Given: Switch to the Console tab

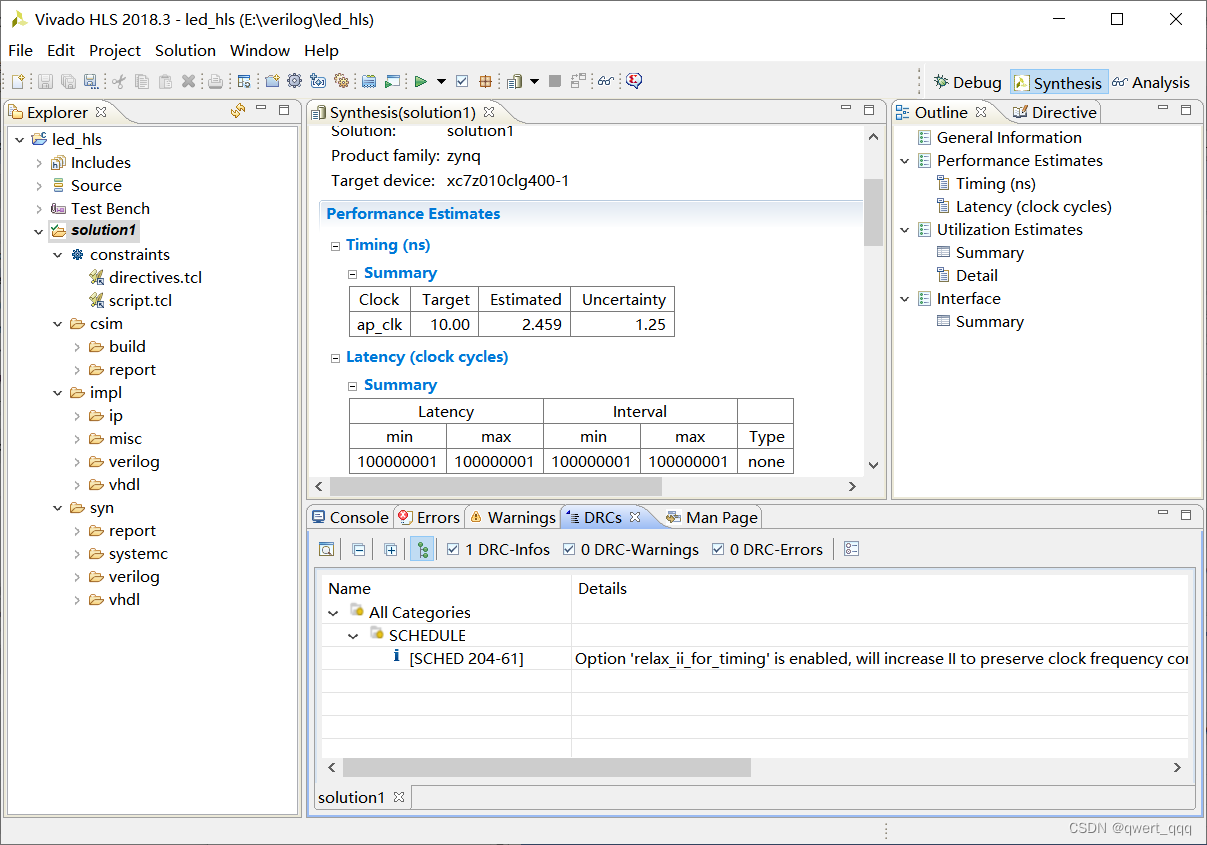Looking at the screenshot, I should (349, 517).
